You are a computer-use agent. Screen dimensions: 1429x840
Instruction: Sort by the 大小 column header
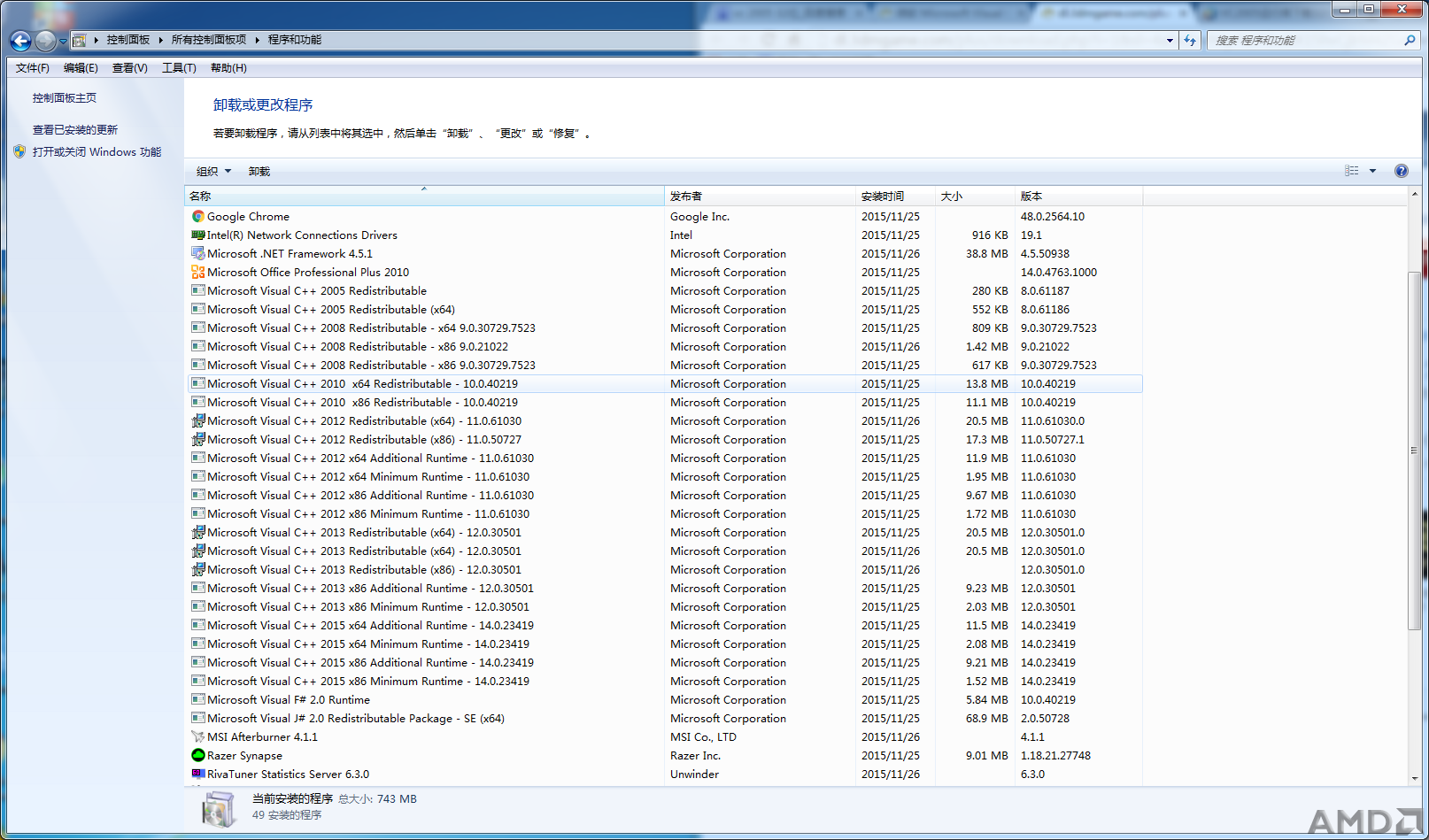coord(975,197)
